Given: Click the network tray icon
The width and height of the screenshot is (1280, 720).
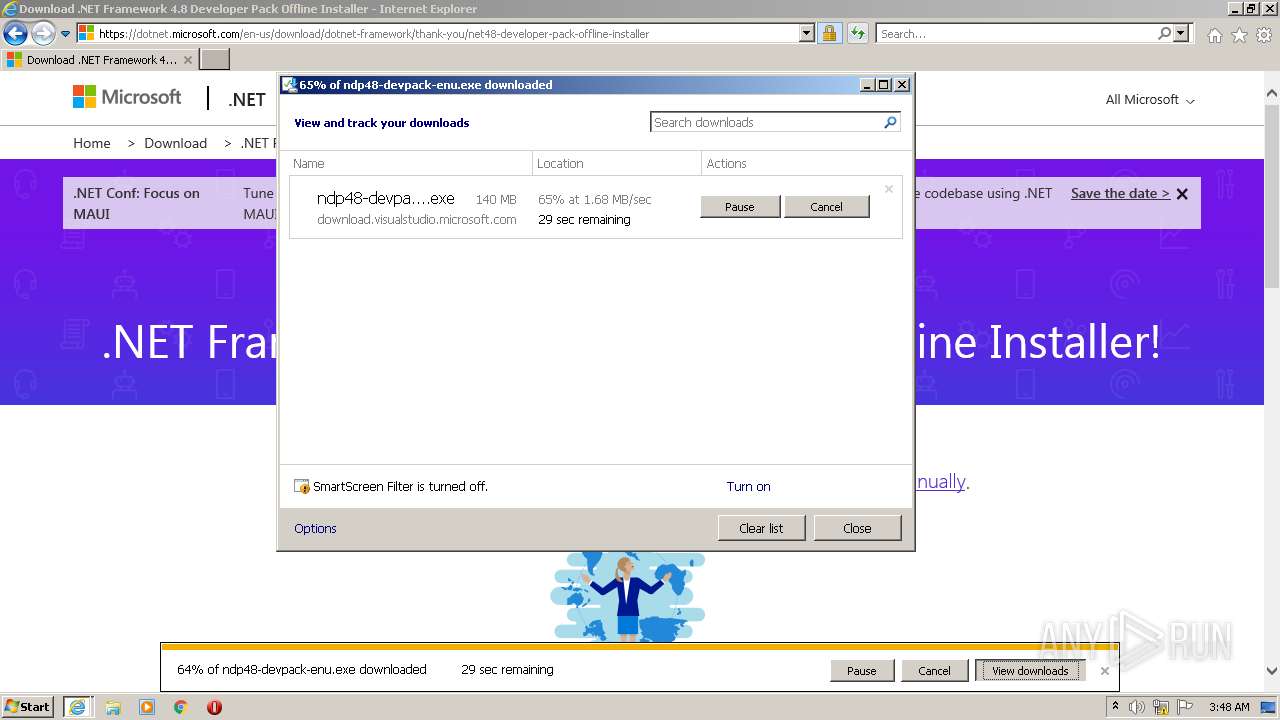Looking at the screenshot, I should [x=1161, y=707].
